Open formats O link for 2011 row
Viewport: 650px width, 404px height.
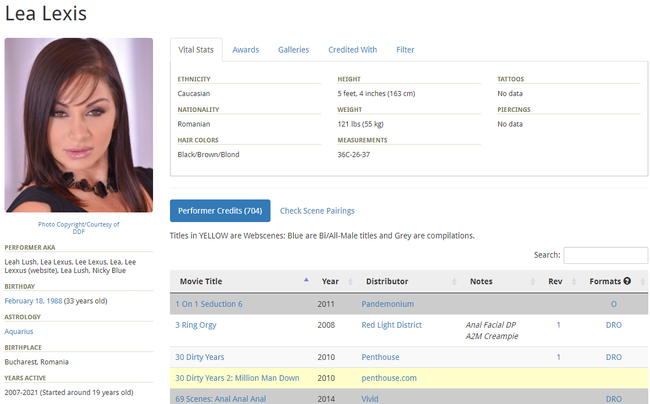click(614, 304)
